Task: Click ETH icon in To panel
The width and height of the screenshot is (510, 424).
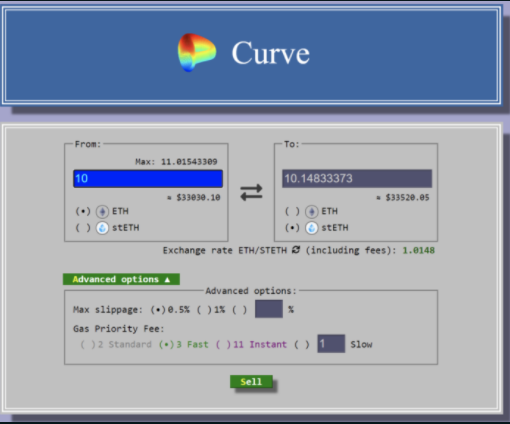Action: tap(312, 212)
